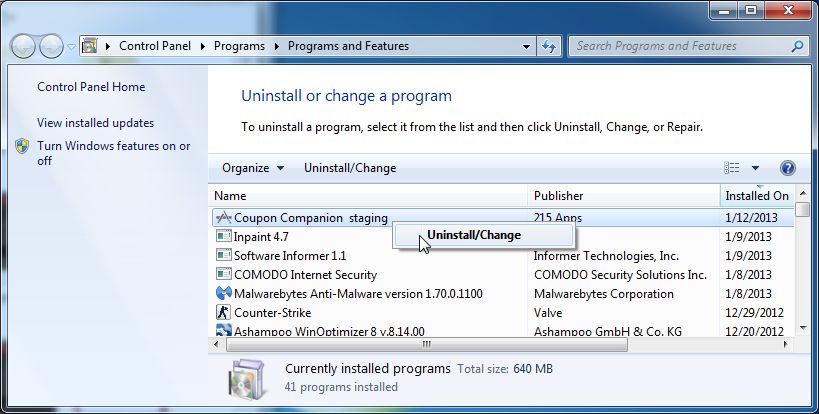Viewport: 819px width, 414px height.
Task: Click the Back navigation arrow button
Action: (23, 46)
